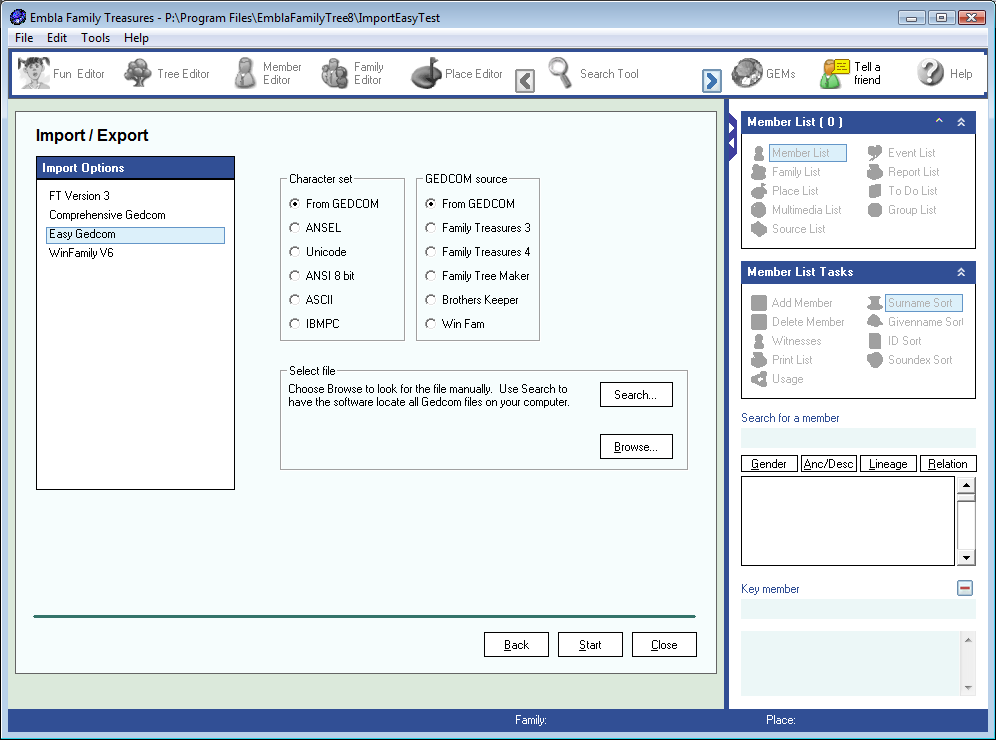Open the Fun Editor
The height and width of the screenshot is (740, 996).
click(x=61, y=74)
